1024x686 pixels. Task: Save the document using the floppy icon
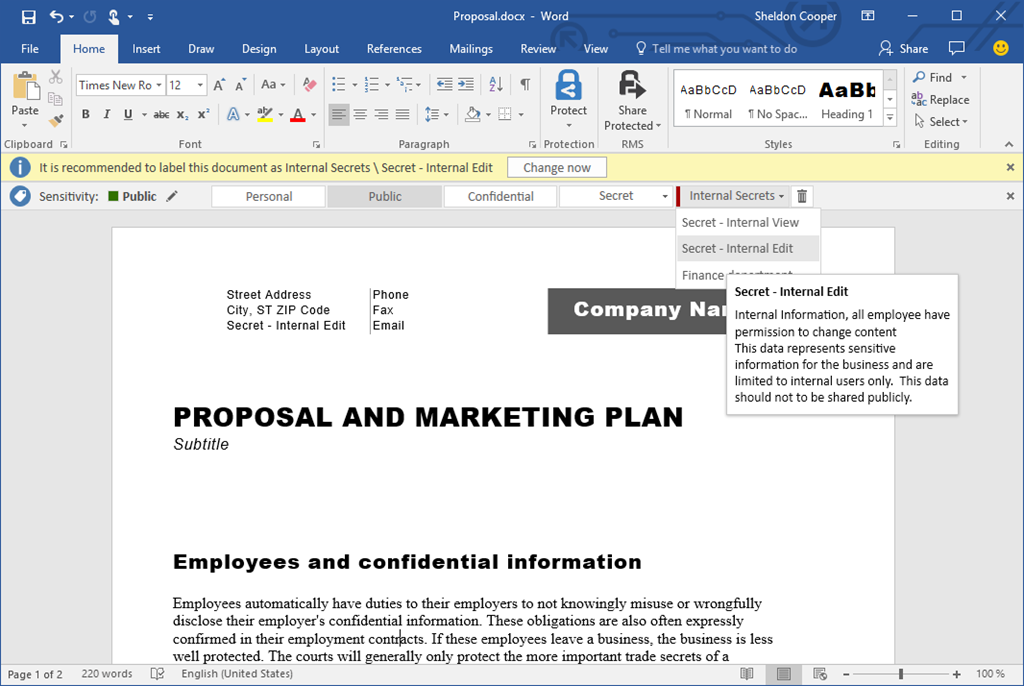click(28, 17)
